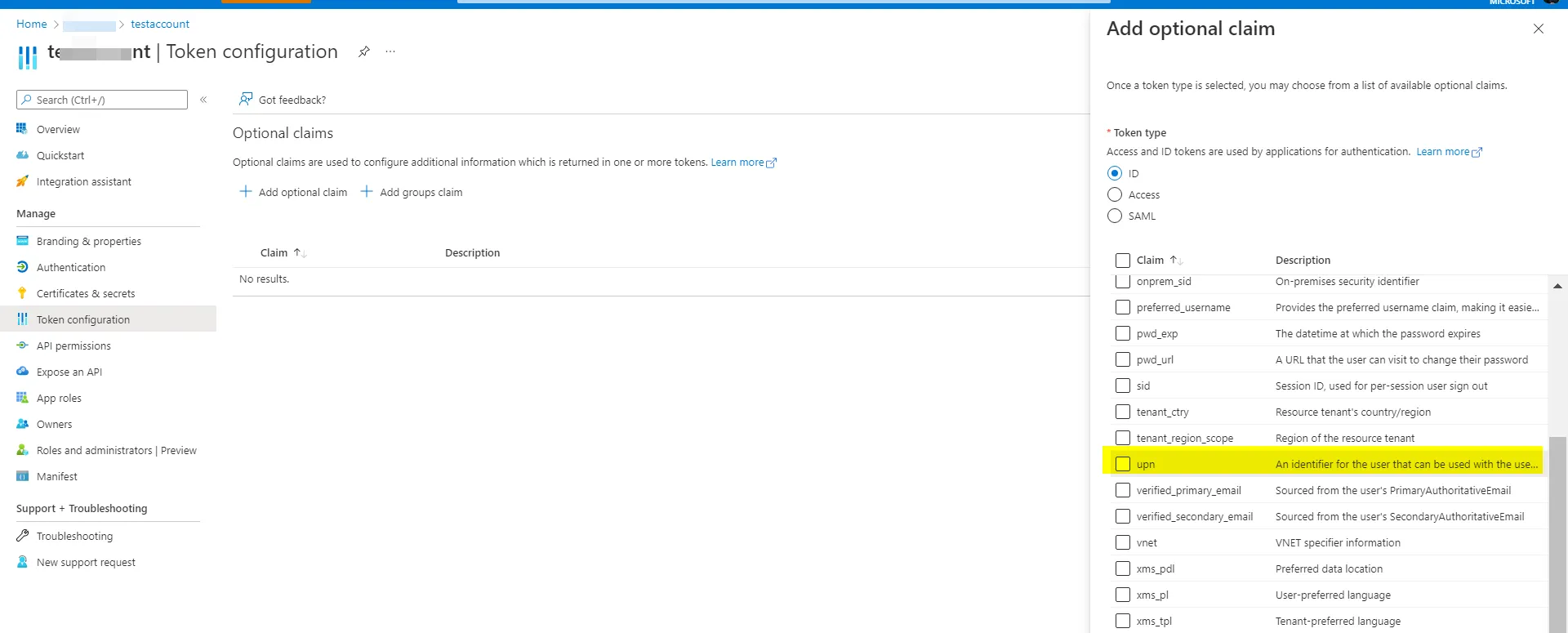Viewport: 1568px width, 633px height.
Task: Click the Manifest icon
Action: [x=22, y=476]
